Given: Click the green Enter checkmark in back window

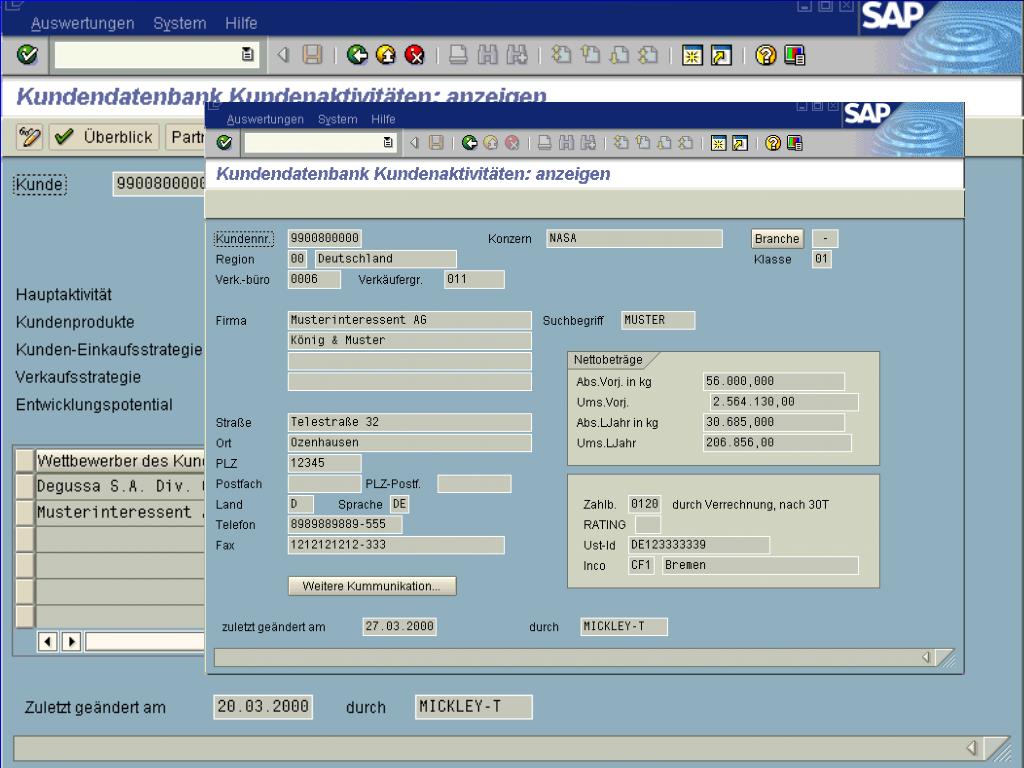Looking at the screenshot, I should 27,55.
